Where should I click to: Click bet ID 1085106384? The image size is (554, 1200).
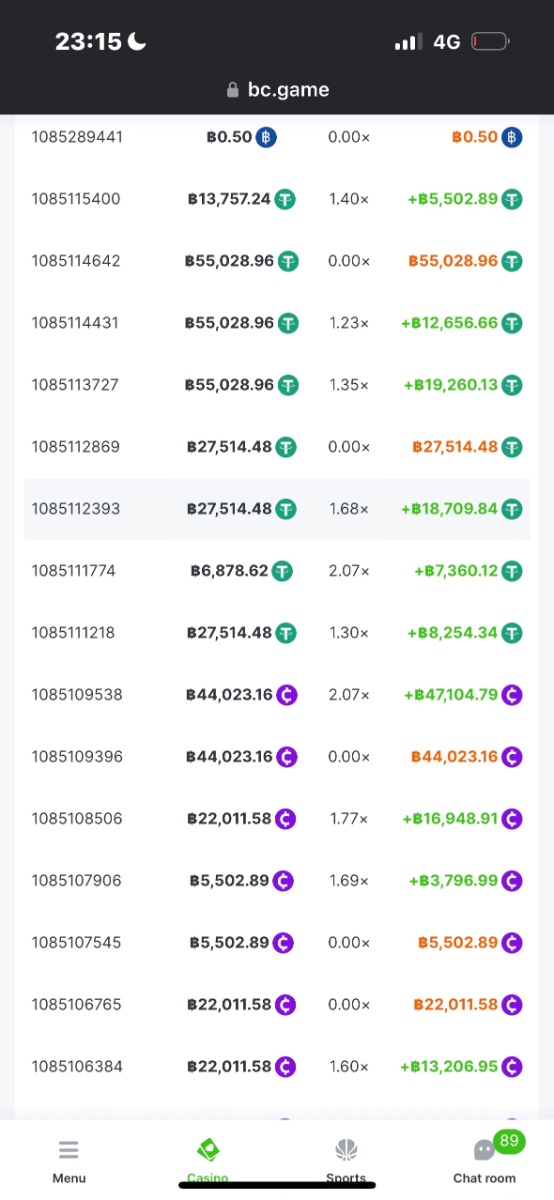pos(77,1067)
